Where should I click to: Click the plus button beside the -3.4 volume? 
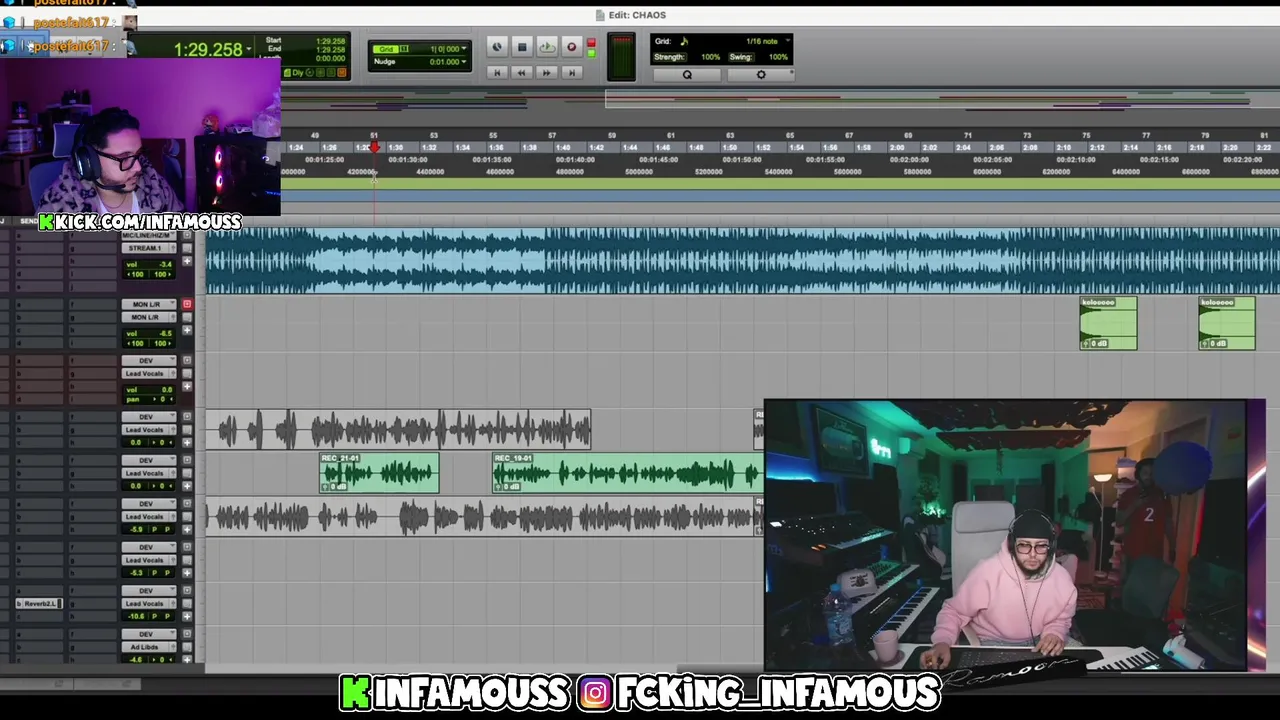(x=186, y=261)
